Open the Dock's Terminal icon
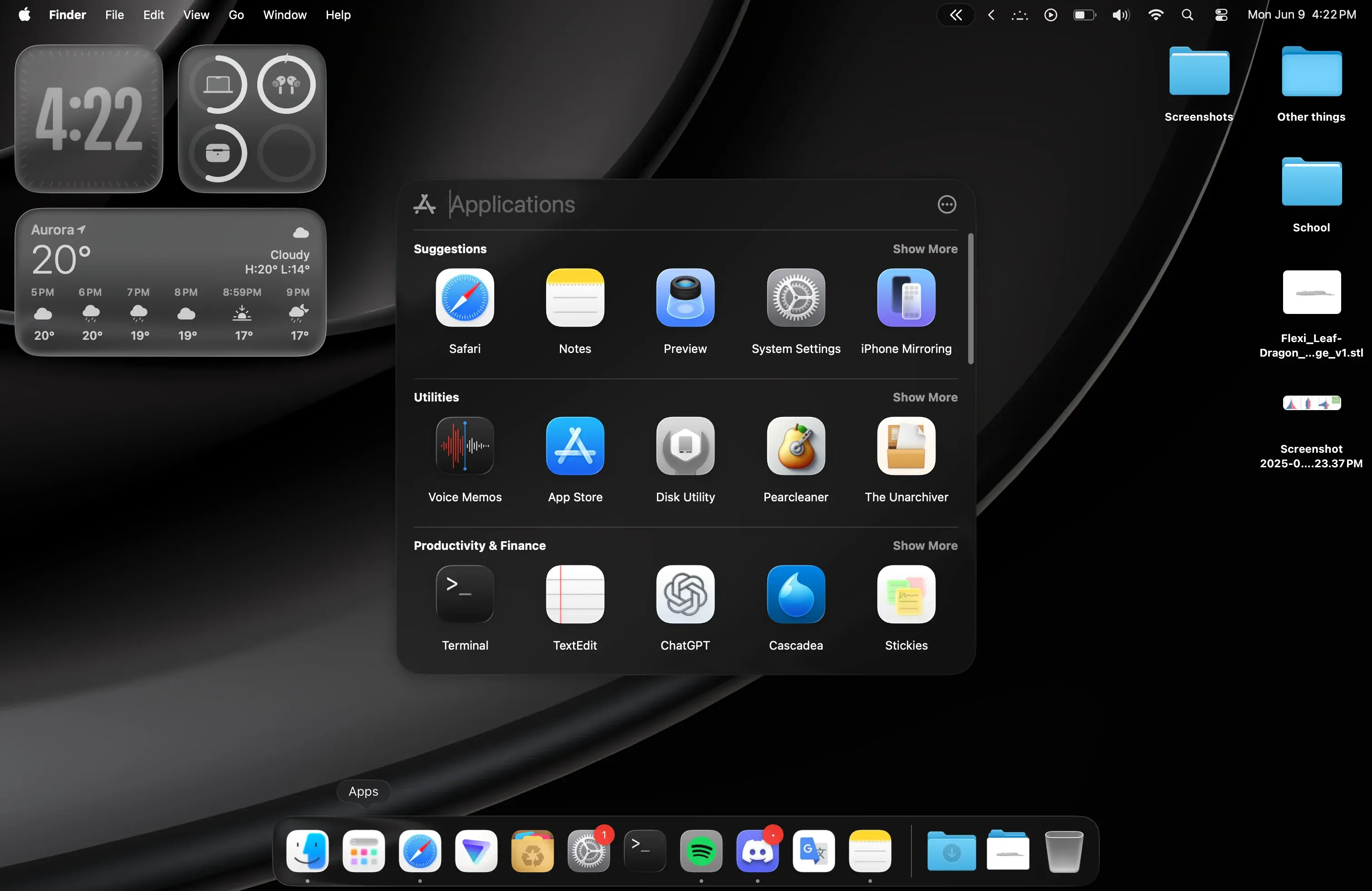Image resolution: width=1372 pixels, height=891 pixels. point(645,851)
